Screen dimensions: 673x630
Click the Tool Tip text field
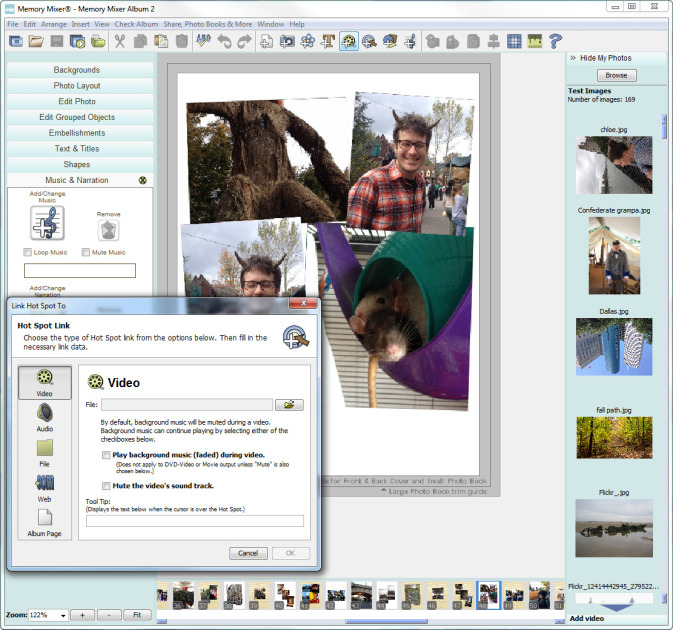click(194, 521)
